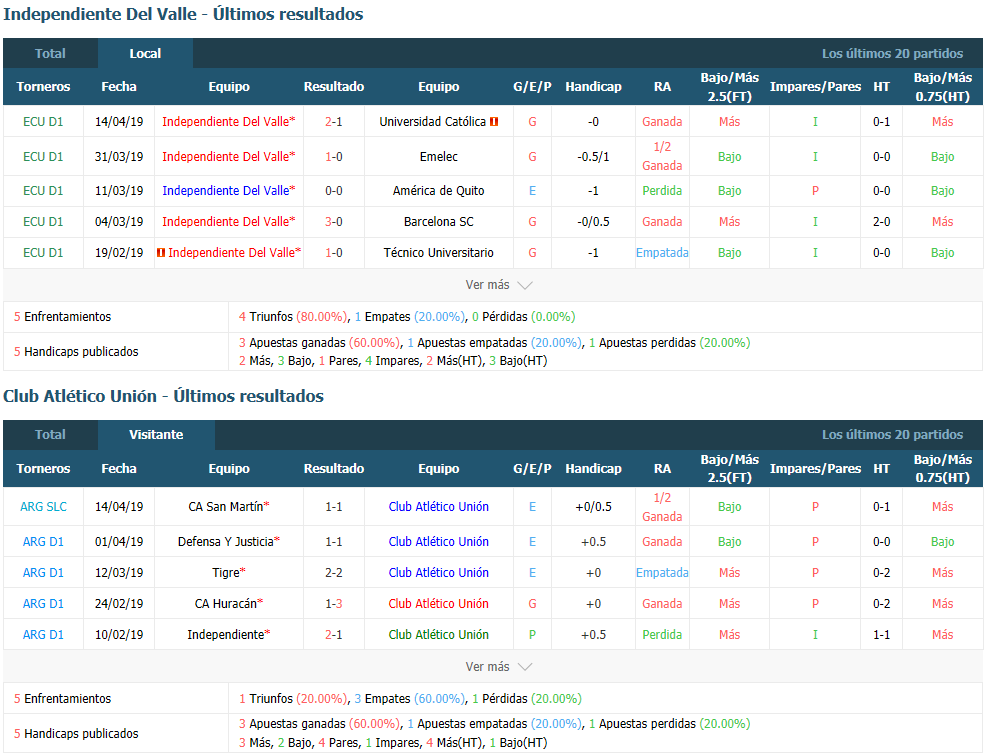The height and width of the screenshot is (756, 989).
Task: Click the 0-0 result against América de Quito
Action: click(x=334, y=190)
